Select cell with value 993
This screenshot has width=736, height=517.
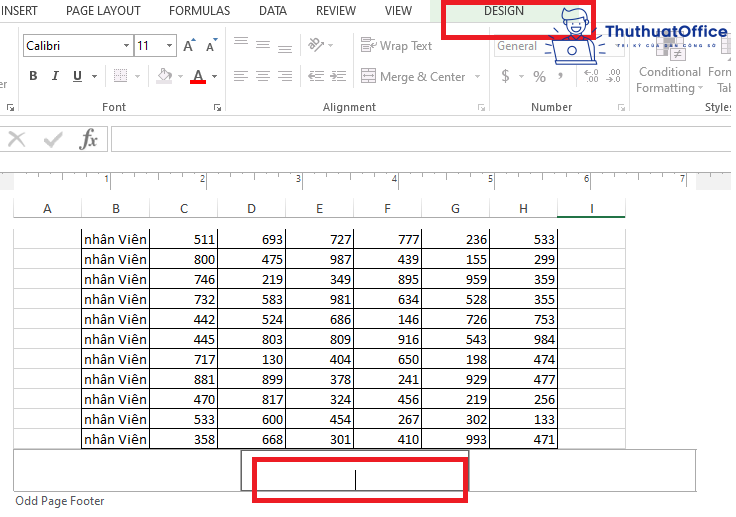[455, 439]
